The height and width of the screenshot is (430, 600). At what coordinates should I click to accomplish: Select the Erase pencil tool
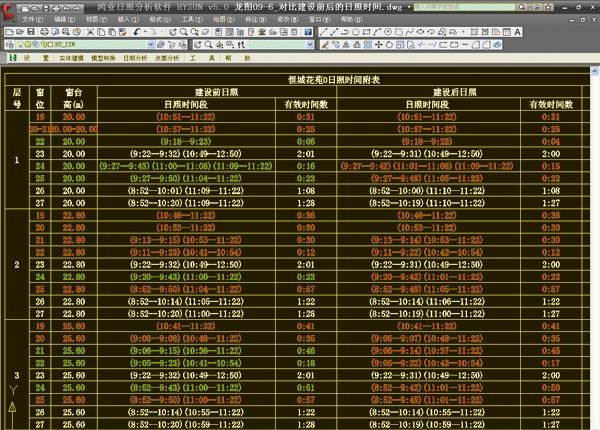point(325,45)
